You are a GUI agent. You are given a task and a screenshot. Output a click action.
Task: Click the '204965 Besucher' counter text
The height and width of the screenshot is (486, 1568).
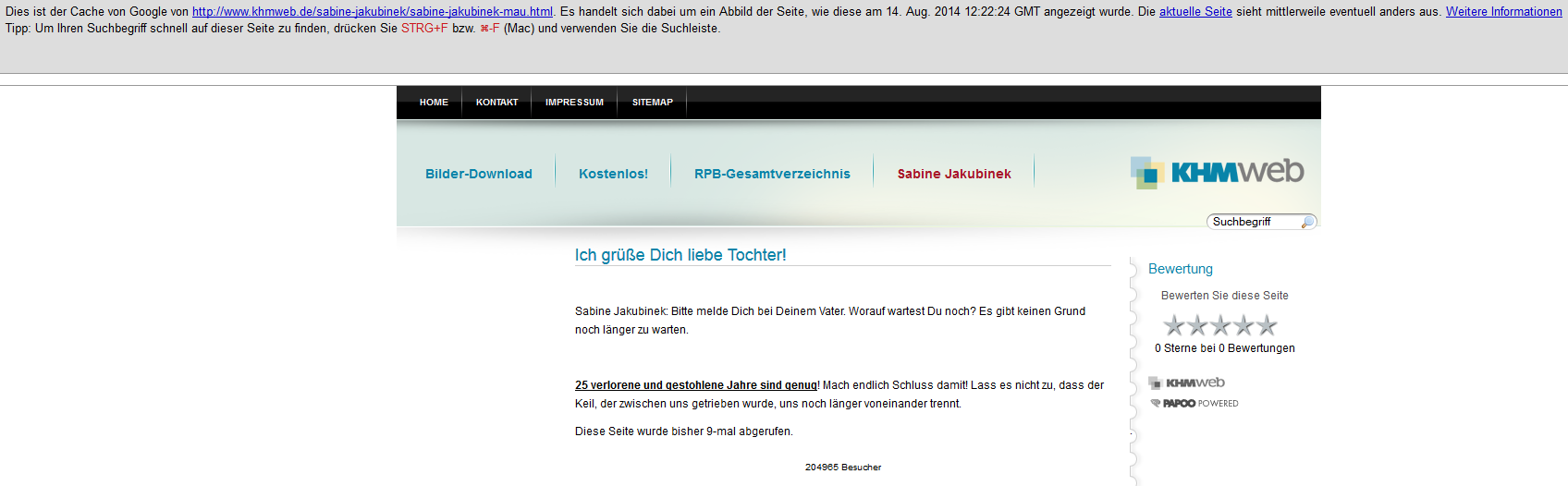(843, 468)
